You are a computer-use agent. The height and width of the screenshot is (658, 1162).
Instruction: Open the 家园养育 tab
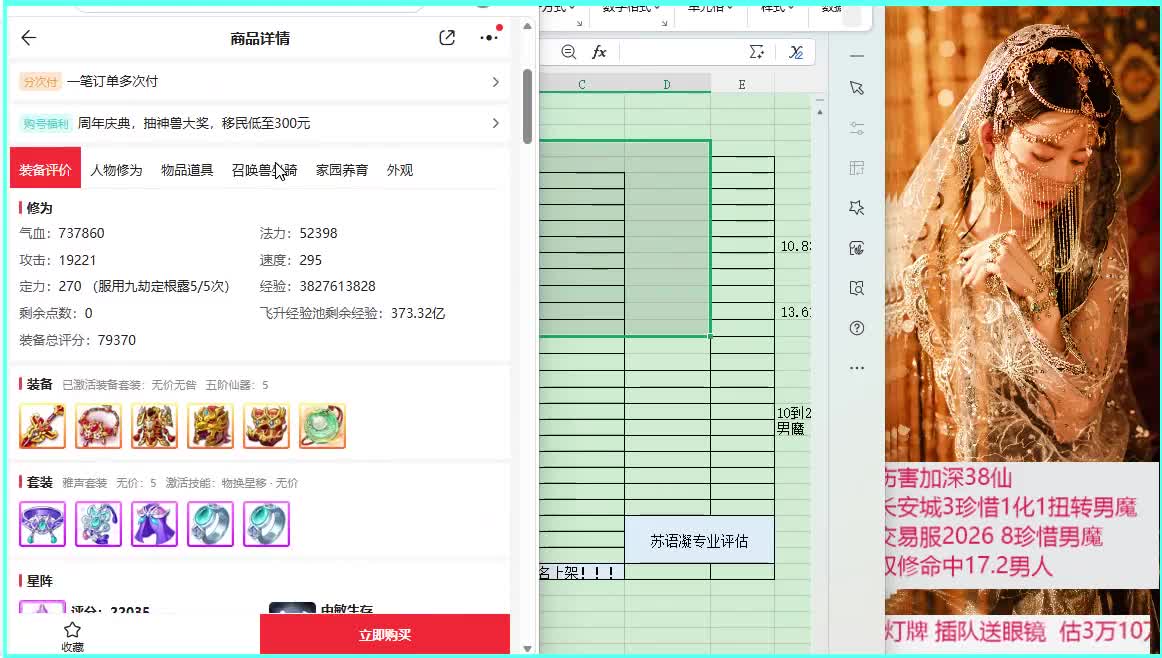[342, 170]
